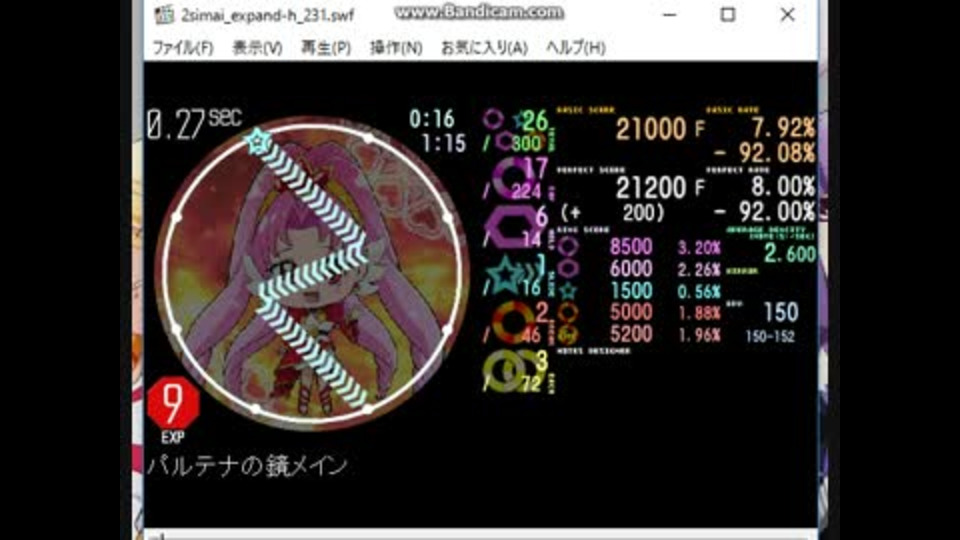Open the お気に入り(A) menu
Screen dimensions: 960x540
[x=484, y=48]
